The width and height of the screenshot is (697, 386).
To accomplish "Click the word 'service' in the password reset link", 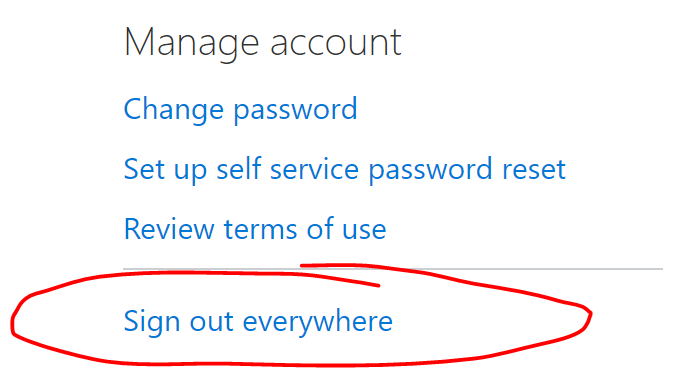I will pos(314,170).
